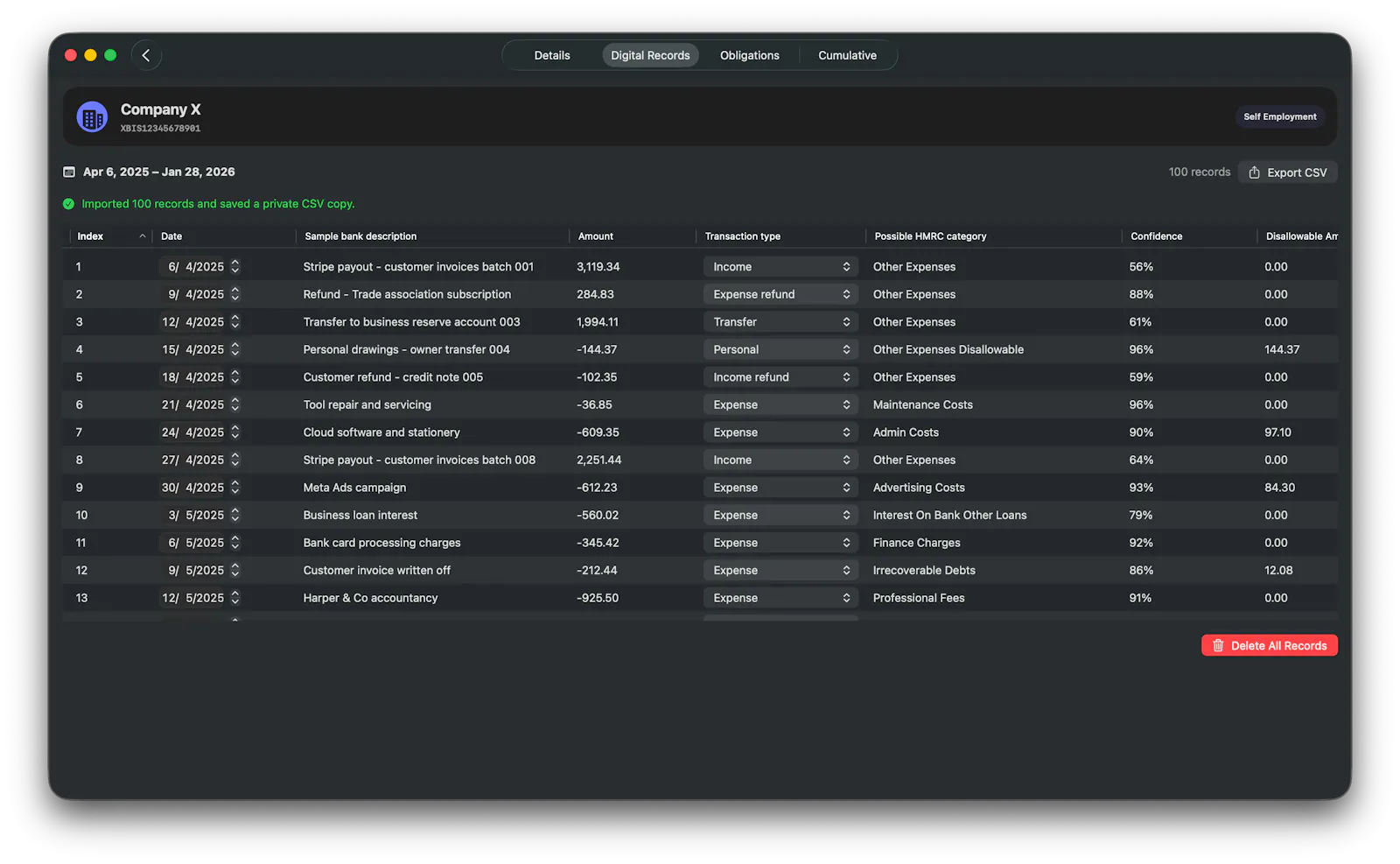Export records as CSV
1400x864 pixels.
pyautogui.click(x=1287, y=172)
